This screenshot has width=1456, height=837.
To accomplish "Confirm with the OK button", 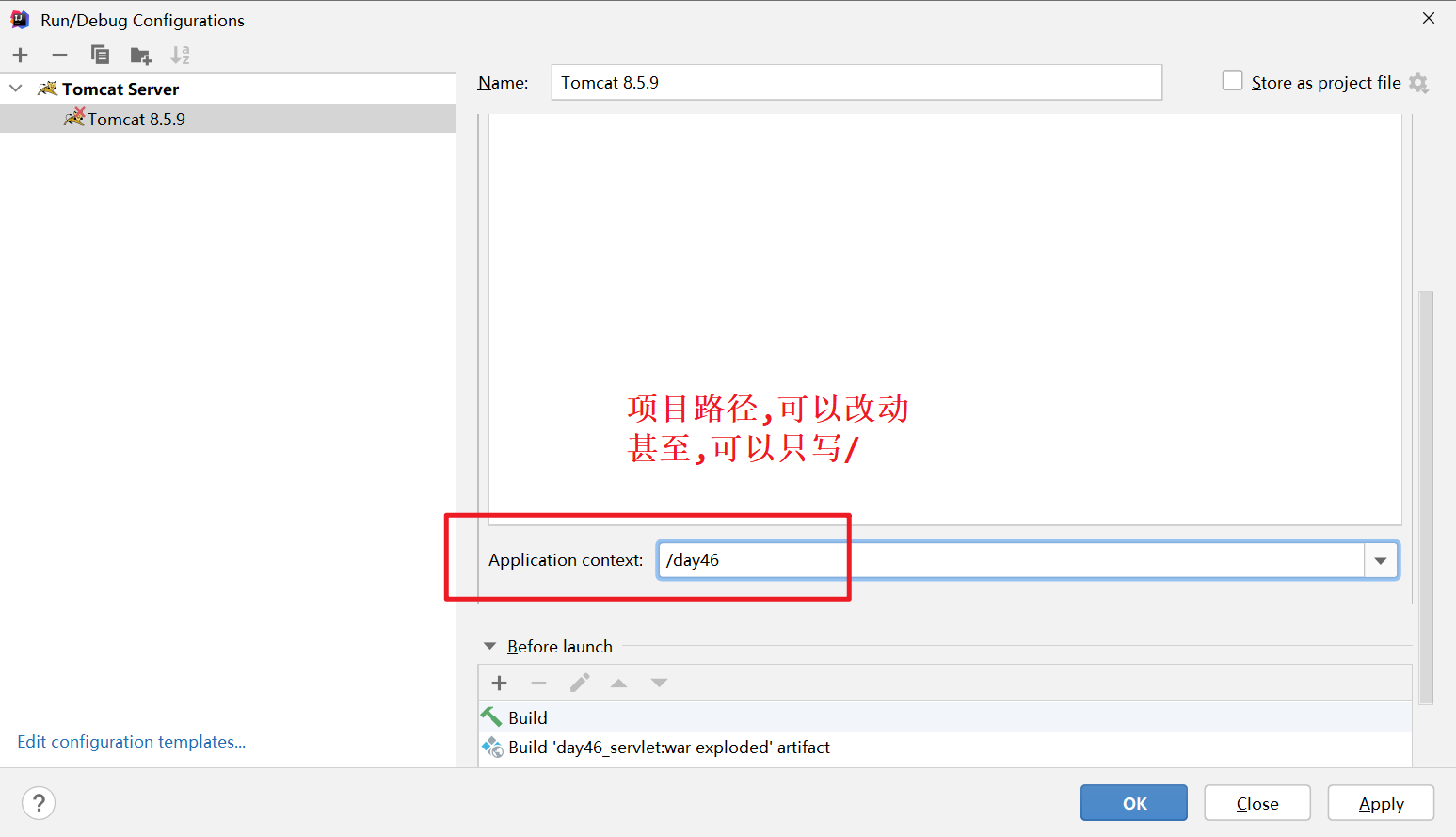I will [x=1134, y=803].
